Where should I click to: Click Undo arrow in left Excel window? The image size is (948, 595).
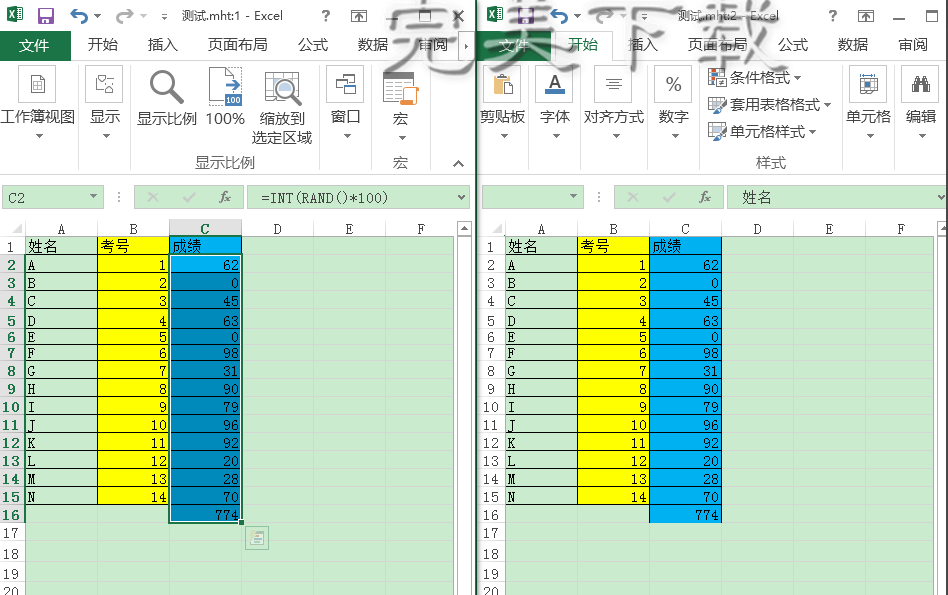click(x=79, y=16)
